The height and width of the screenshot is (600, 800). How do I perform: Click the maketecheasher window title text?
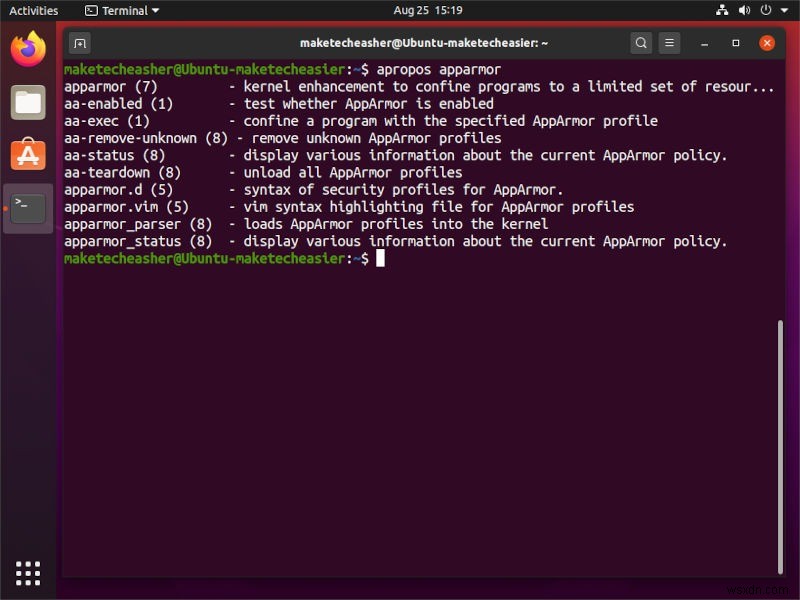pyautogui.click(x=422, y=43)
